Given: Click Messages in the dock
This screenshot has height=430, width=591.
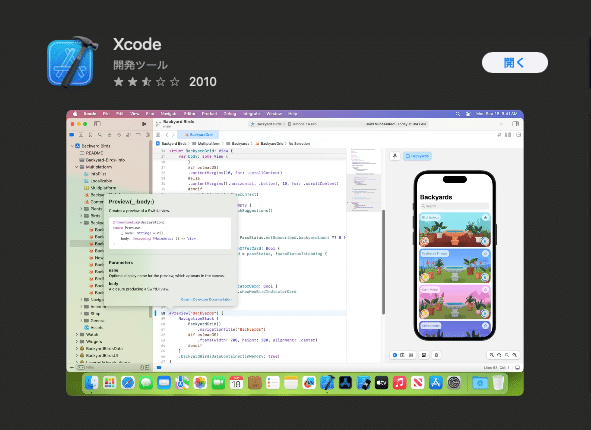Looking at the screenshot, I should (x=146, y=383).
